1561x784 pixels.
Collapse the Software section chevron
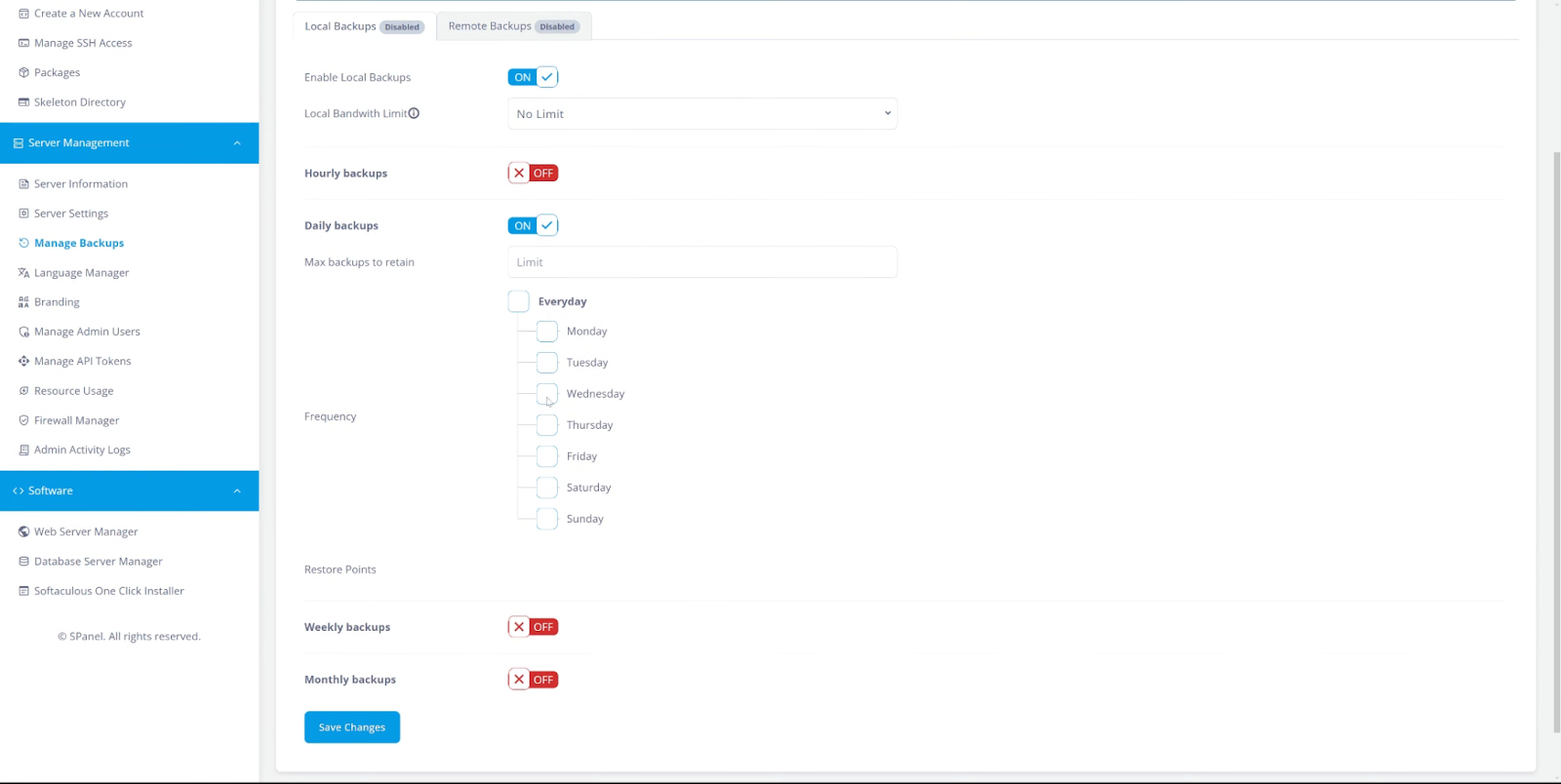[237, 490]
